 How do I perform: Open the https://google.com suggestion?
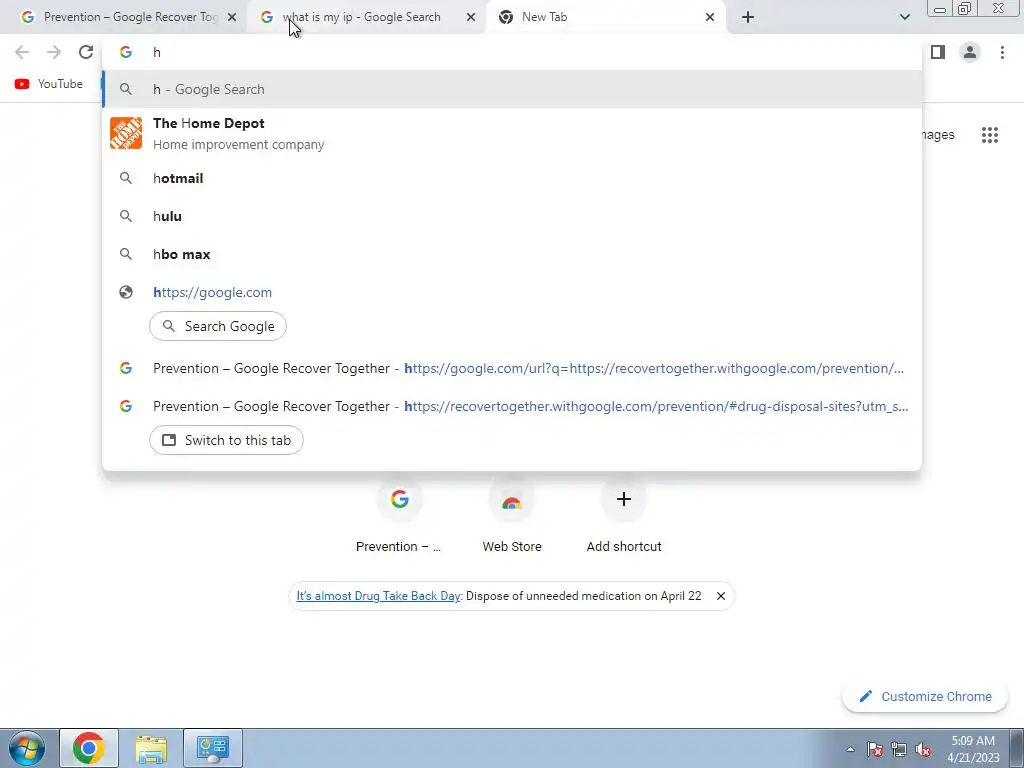pyautogui.click(x=512, y=293)
